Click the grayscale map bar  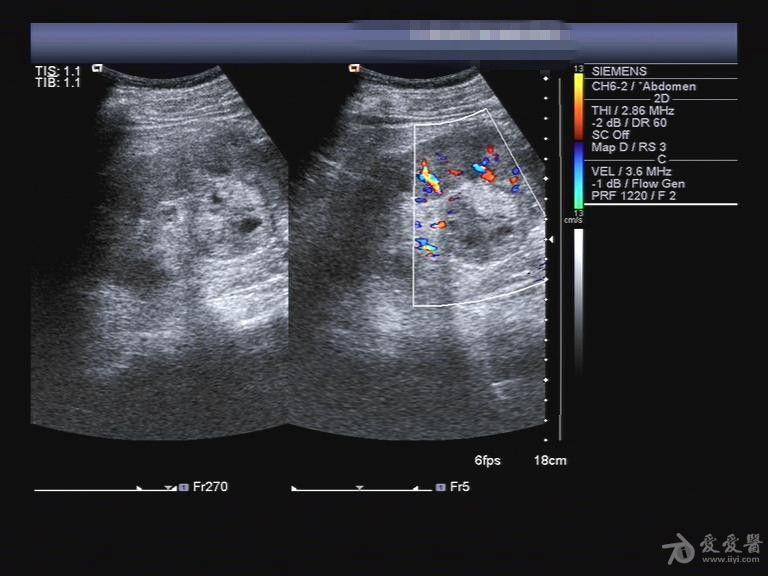point(578,301)
